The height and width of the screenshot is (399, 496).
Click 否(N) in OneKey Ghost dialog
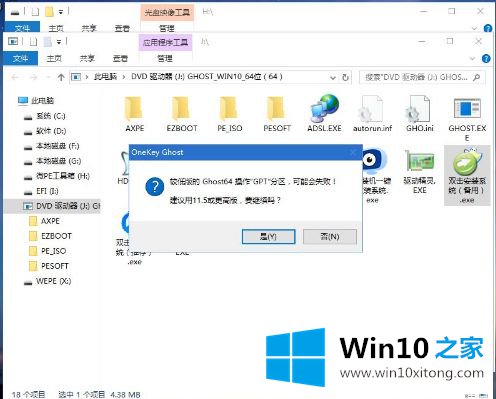point(330,237)
